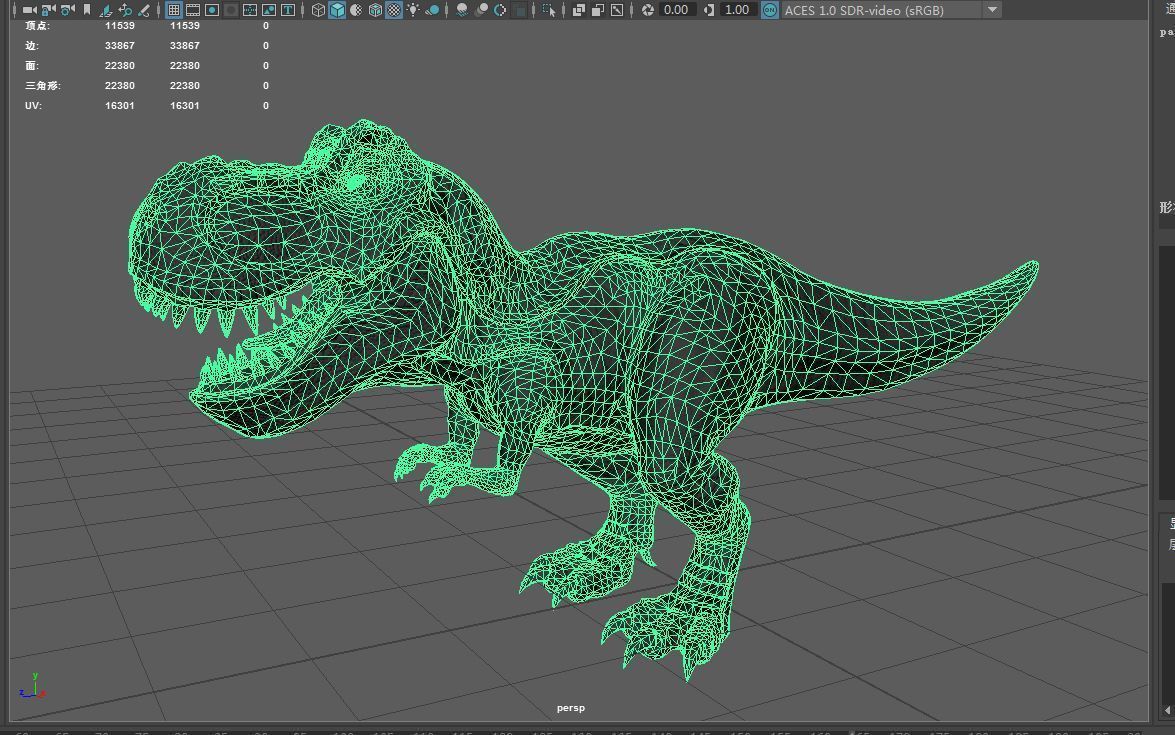Viewport: 1175px width, 735px height.
Task: Click the exposure field showing 0.00
Action: 676,10
